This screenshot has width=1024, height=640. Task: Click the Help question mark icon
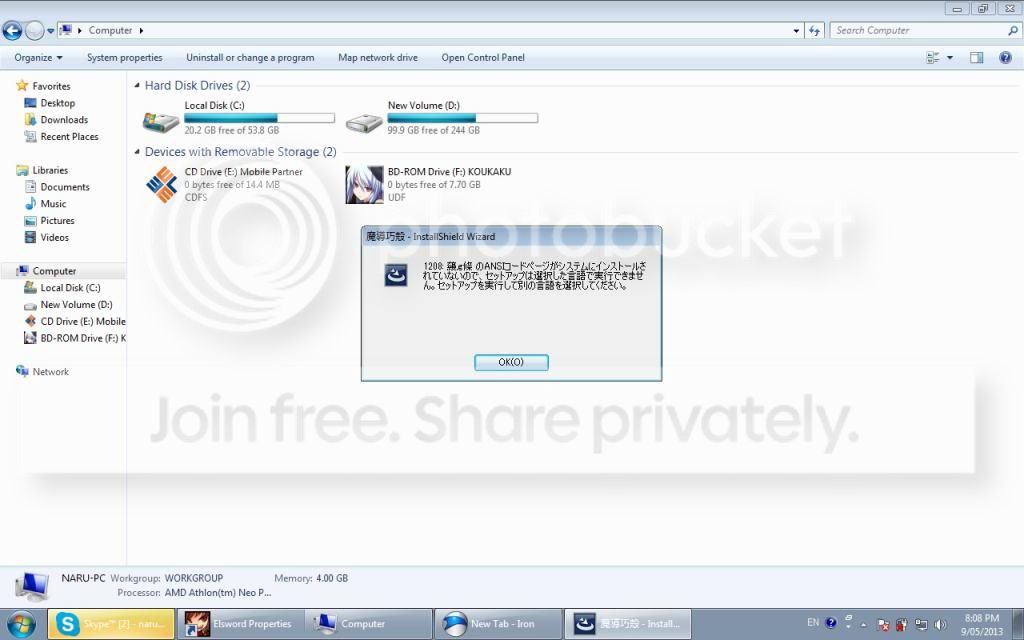click(1005, 58)
